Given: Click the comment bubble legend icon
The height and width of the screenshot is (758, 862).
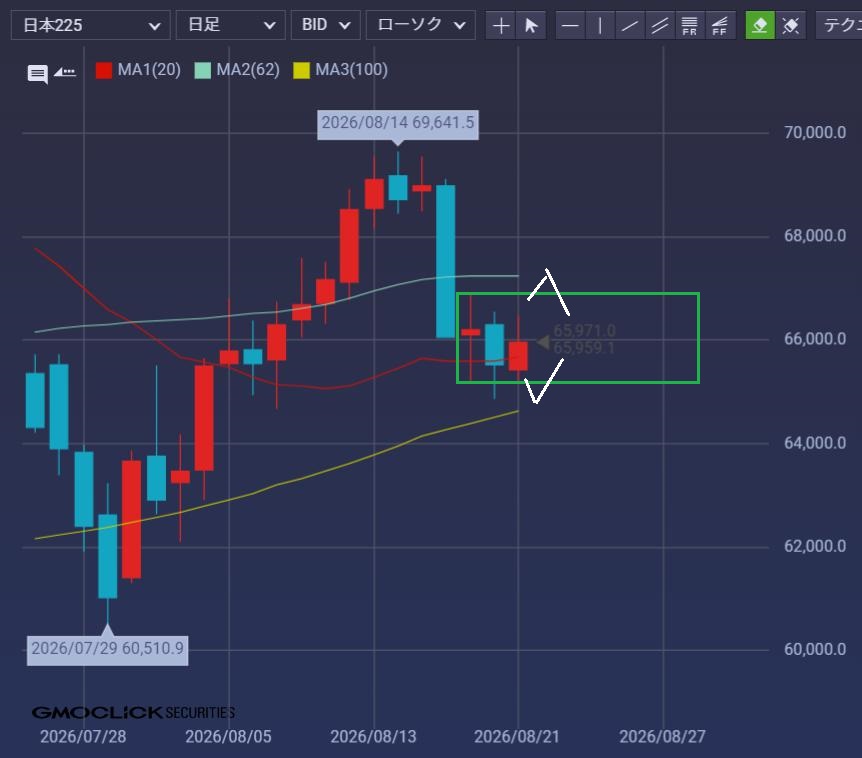Looking at the screenshot, I should pos(37,73).
